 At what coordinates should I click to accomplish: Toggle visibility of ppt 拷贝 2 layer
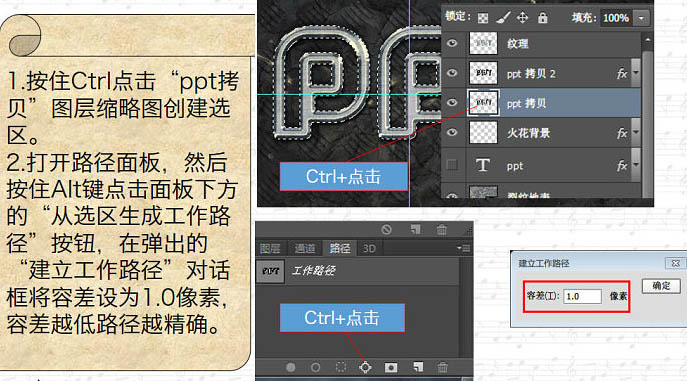pyautogui.click(x=452, y=73)
